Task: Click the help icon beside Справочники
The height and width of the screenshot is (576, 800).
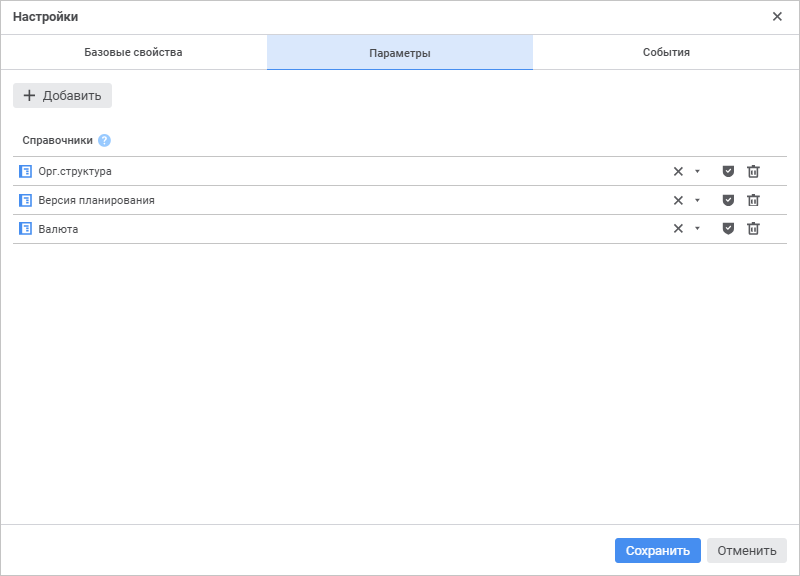Action: point(105,141)
